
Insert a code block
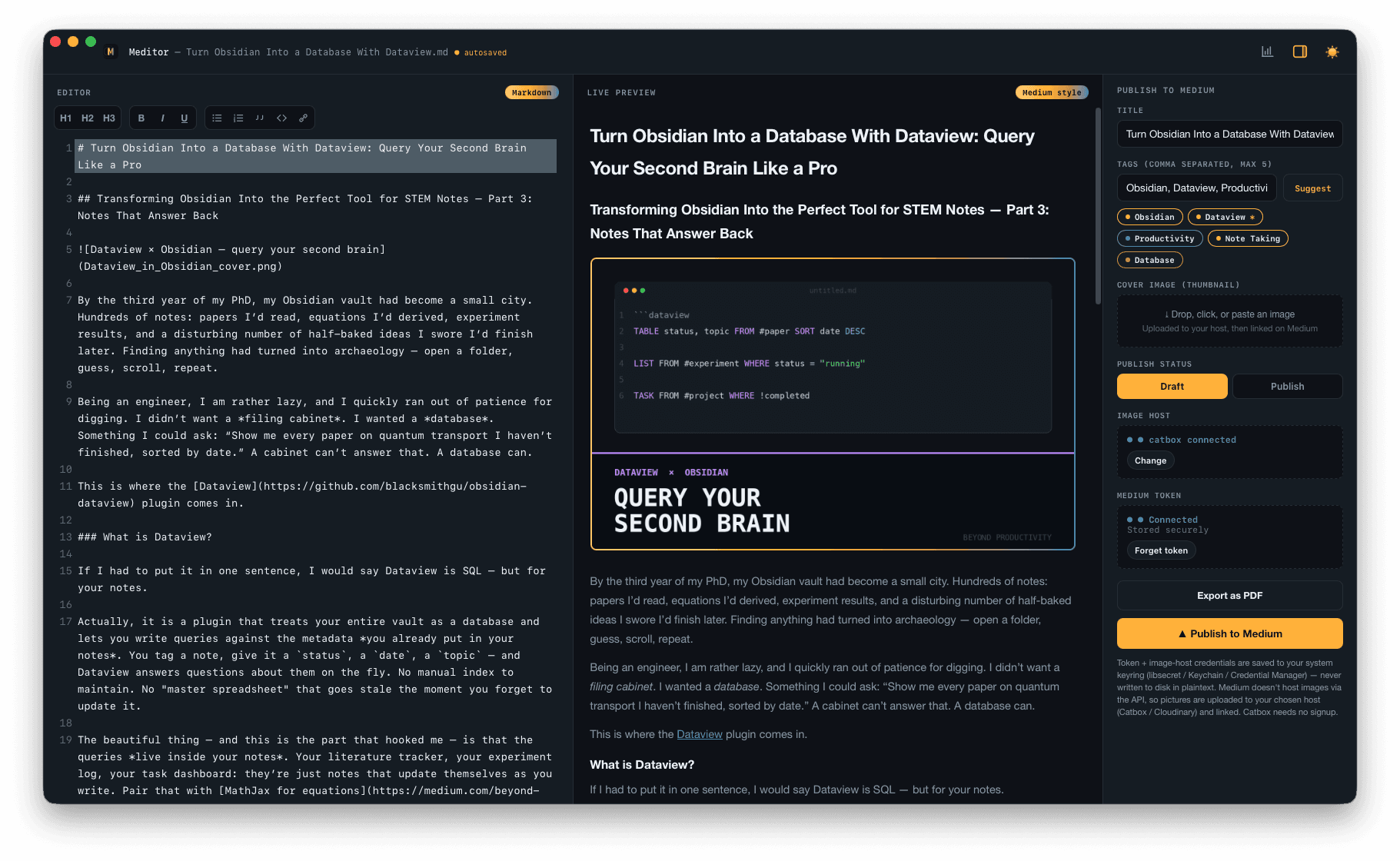(x=281, y=118)
